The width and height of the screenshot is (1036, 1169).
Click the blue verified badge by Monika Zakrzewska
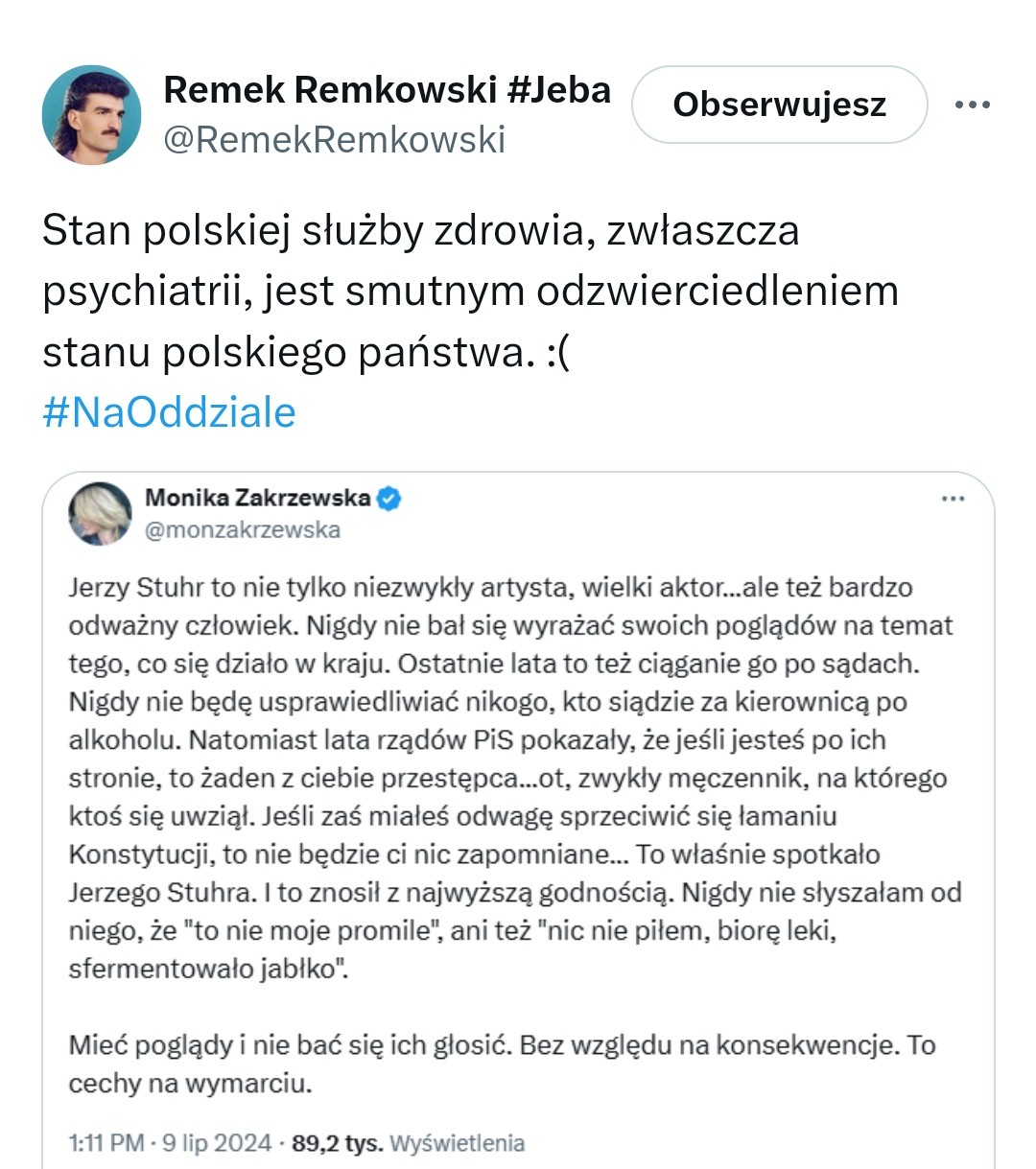pyautogui.click(x=388, y=499)
